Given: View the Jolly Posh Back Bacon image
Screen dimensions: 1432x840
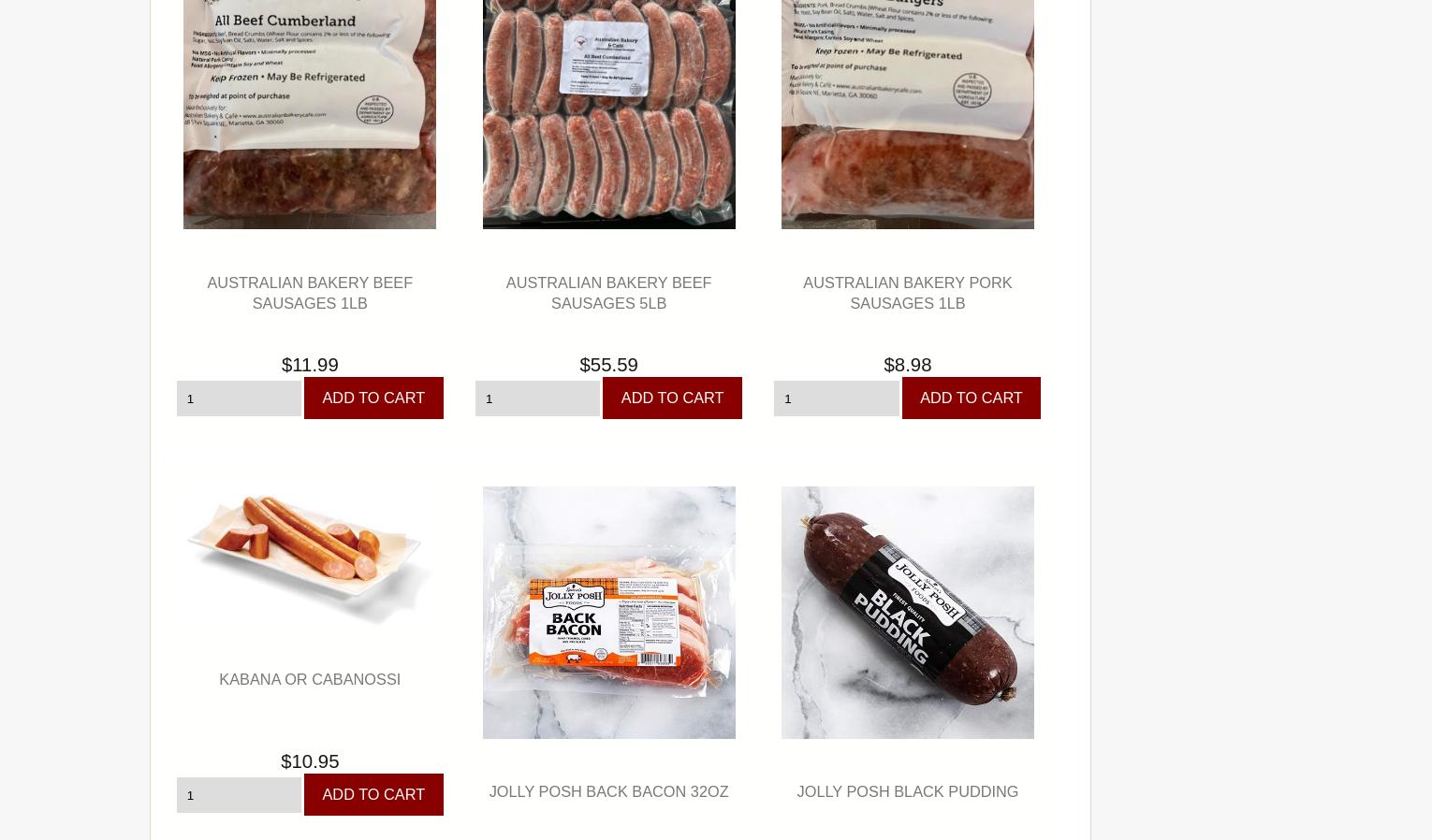Looking at the screenshot, I should coord(608,613).
